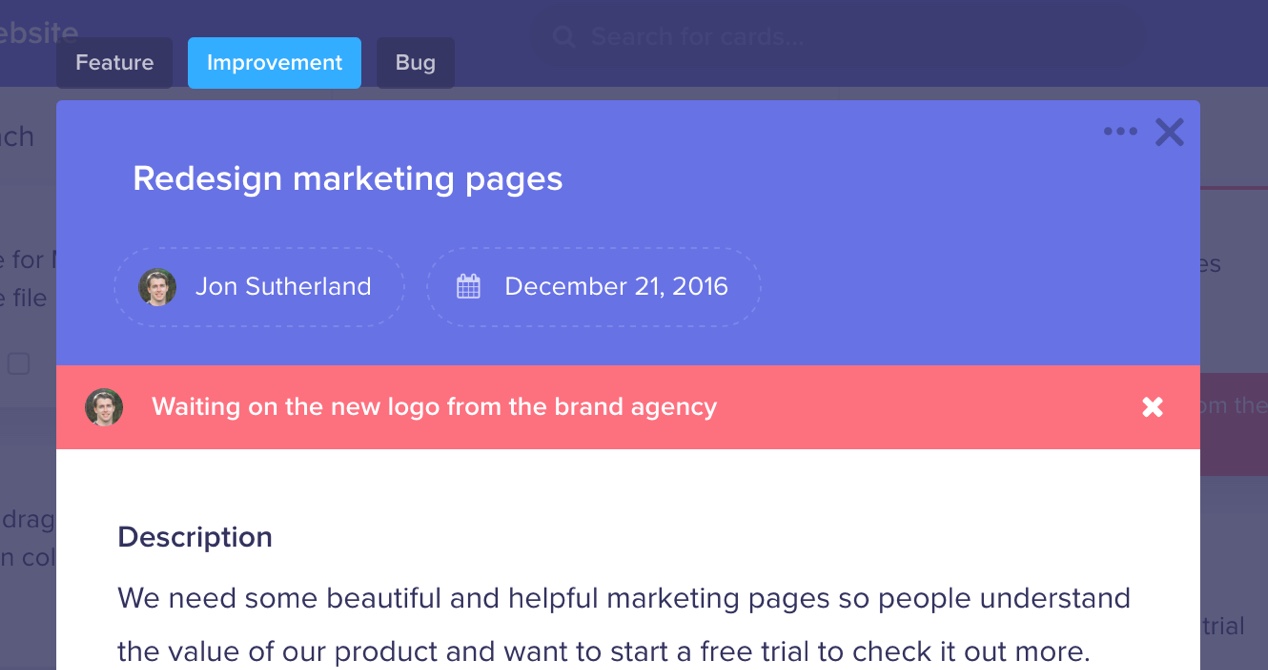Click the pink card behind the modal's right edge

pyautogui.click(x=1233, y=420)
